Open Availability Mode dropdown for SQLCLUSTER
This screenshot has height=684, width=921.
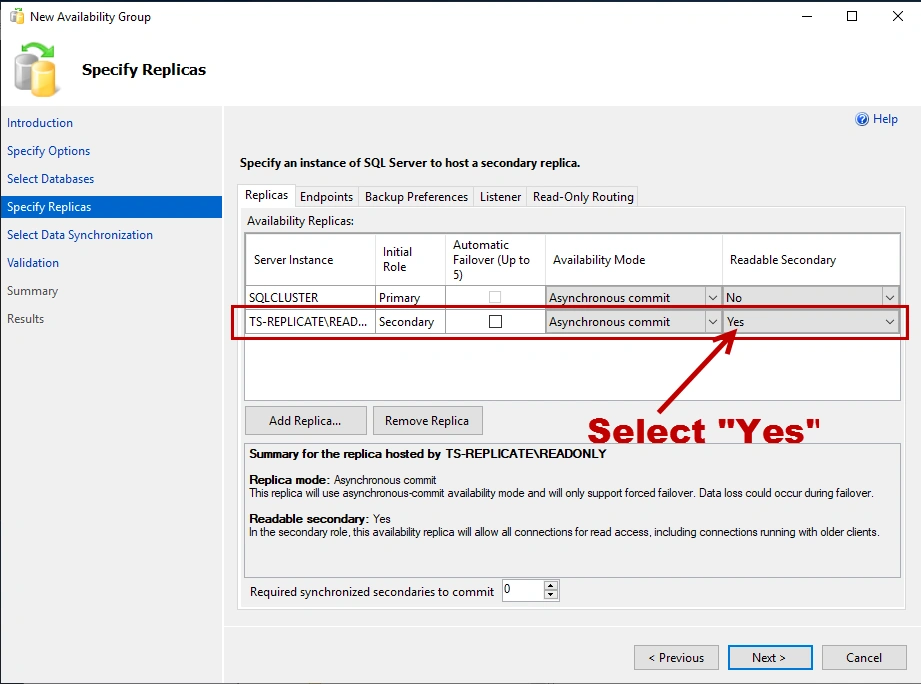pos(712,297)
